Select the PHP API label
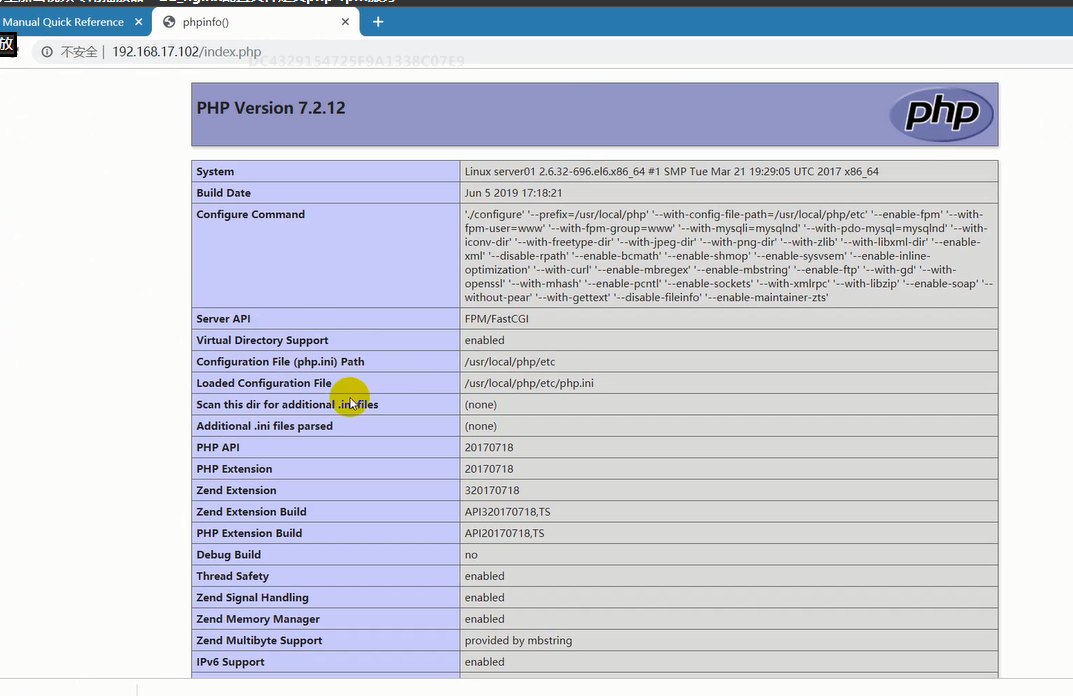Viewport: 1073px width, 696px height. (x=218, y=448)
